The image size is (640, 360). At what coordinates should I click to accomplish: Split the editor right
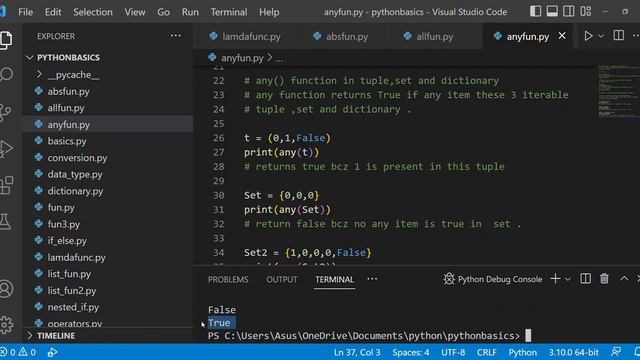[618, 36]
